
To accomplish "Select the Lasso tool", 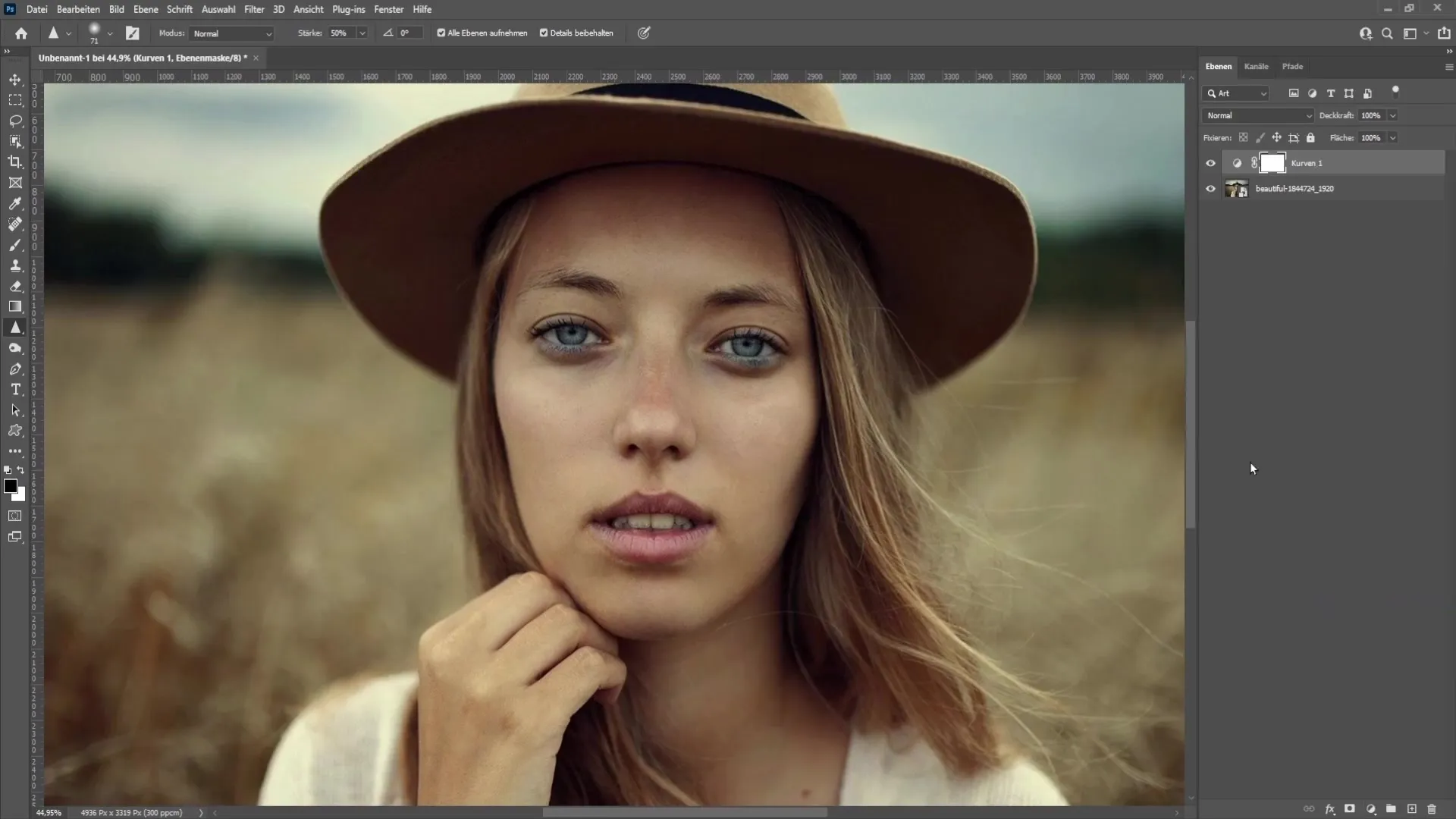I will 15,119.
